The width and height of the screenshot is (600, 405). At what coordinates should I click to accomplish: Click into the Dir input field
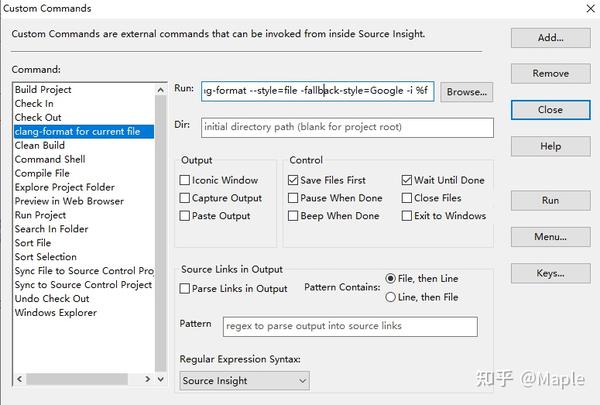coord(347,127)
